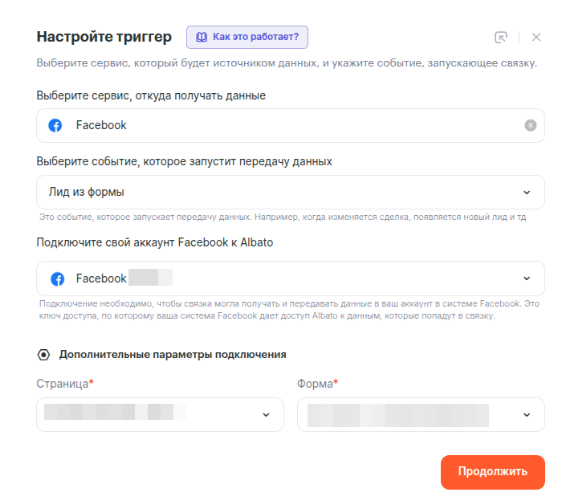Expand the 'Форма' chevron arrow
This screenshot has height=497, width=588.
click(526, 415)
